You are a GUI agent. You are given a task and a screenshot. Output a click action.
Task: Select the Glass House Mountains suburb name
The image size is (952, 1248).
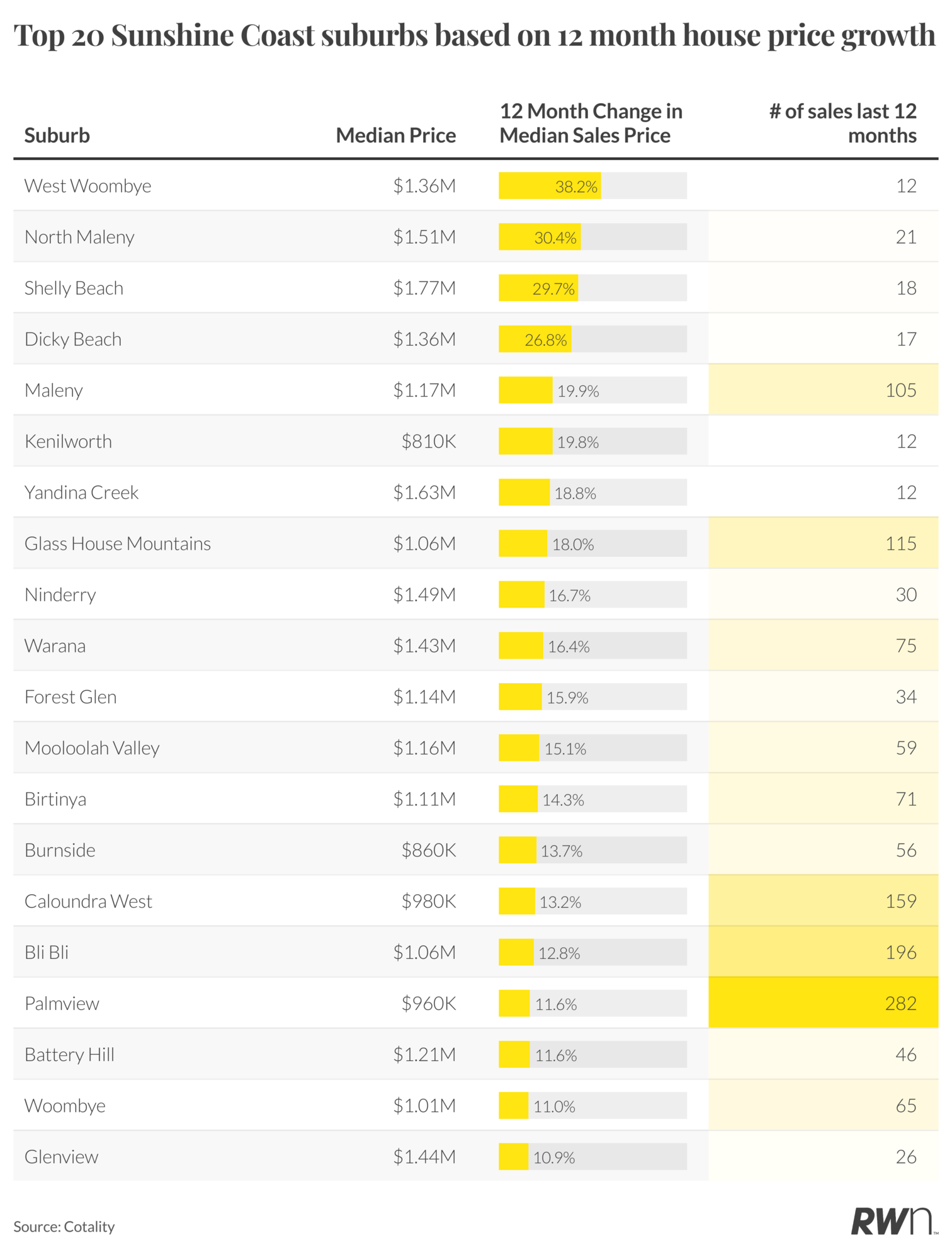[118, 543]
